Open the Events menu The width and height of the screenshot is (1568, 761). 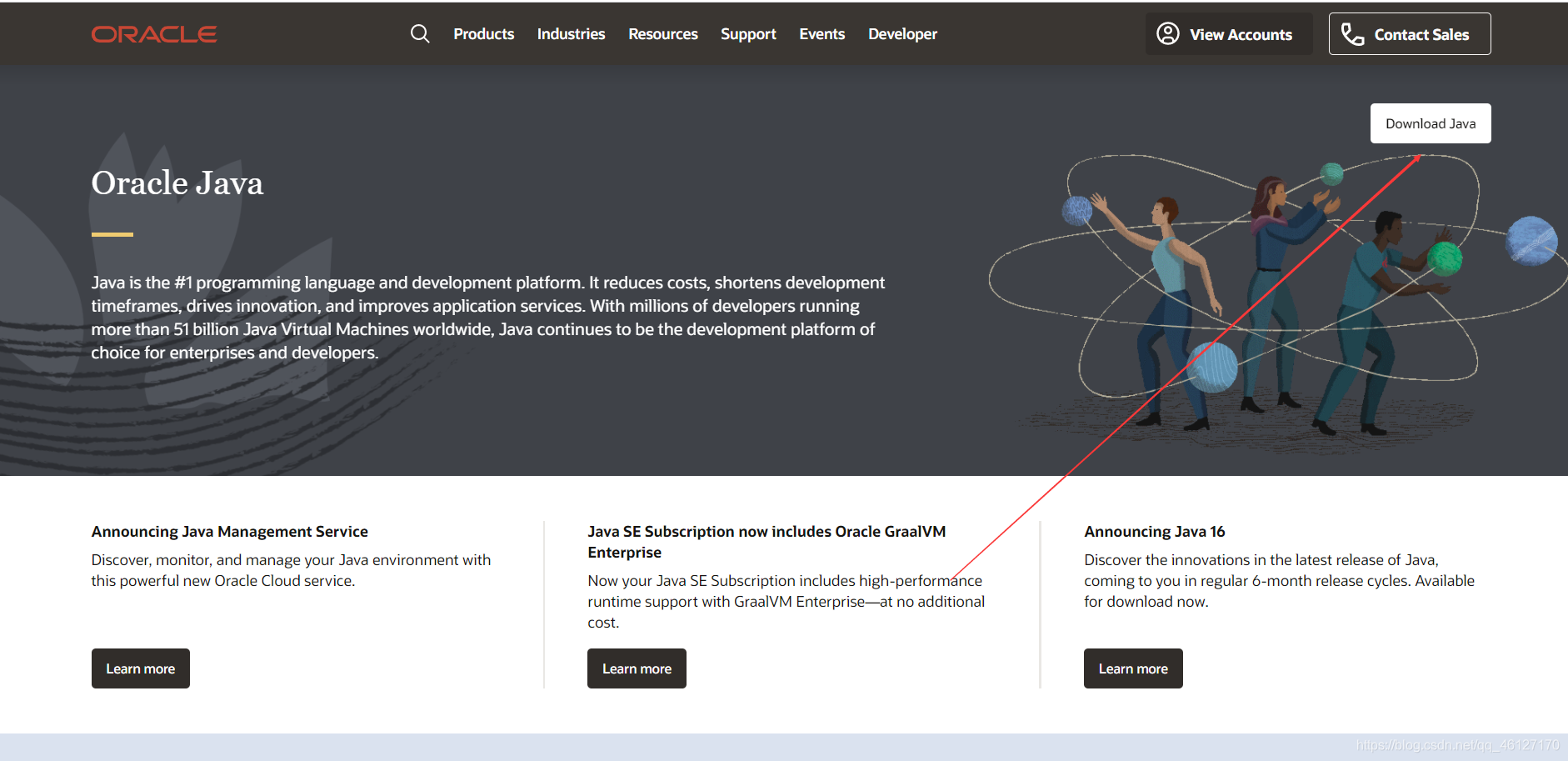click(x=822, y=34)
